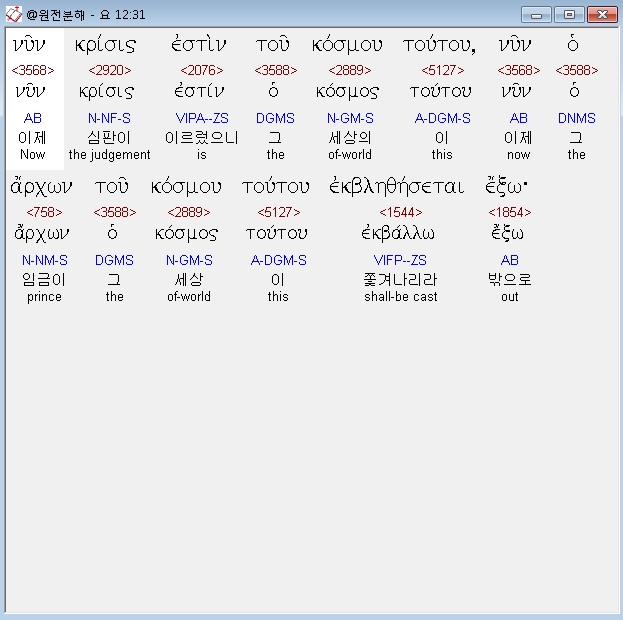Click the English gloss "prince"
This screenshot has width=623, height=620.
44,296
